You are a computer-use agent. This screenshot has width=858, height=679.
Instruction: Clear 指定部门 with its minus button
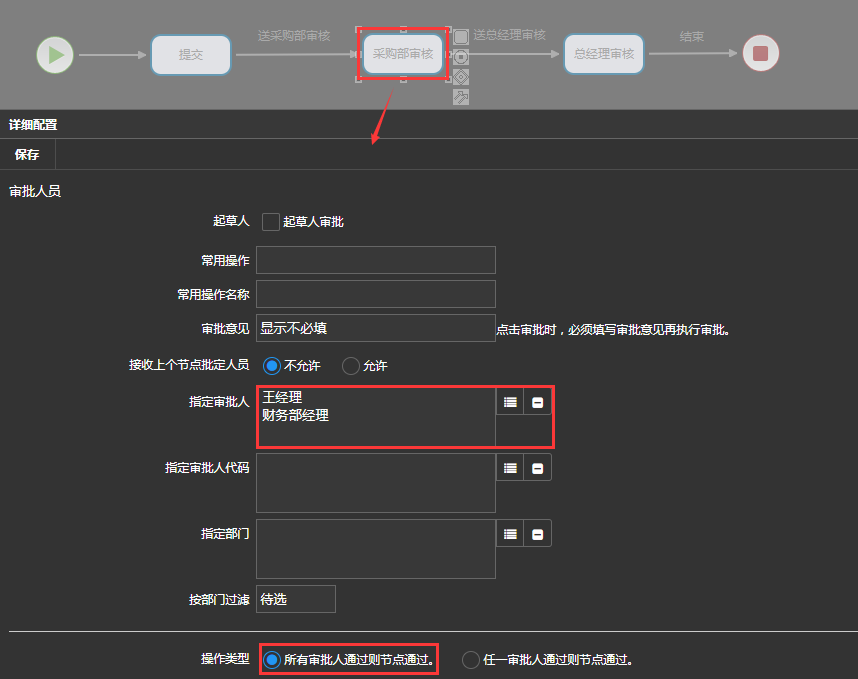click(x=537, y=534)
